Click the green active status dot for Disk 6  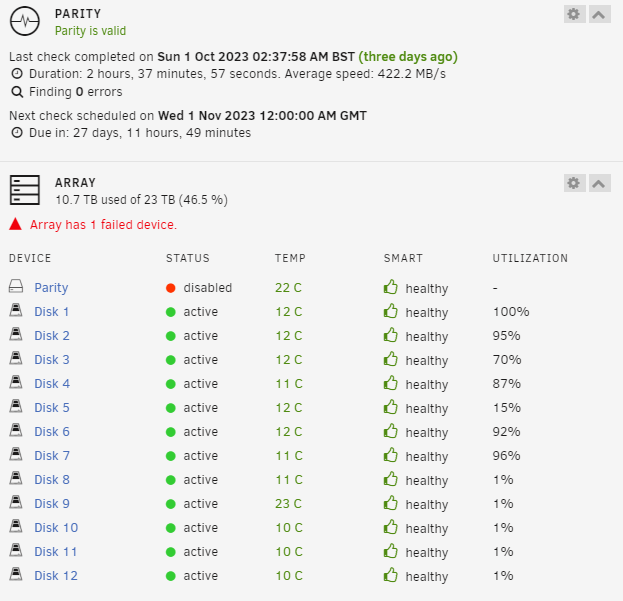coord(170,432)
